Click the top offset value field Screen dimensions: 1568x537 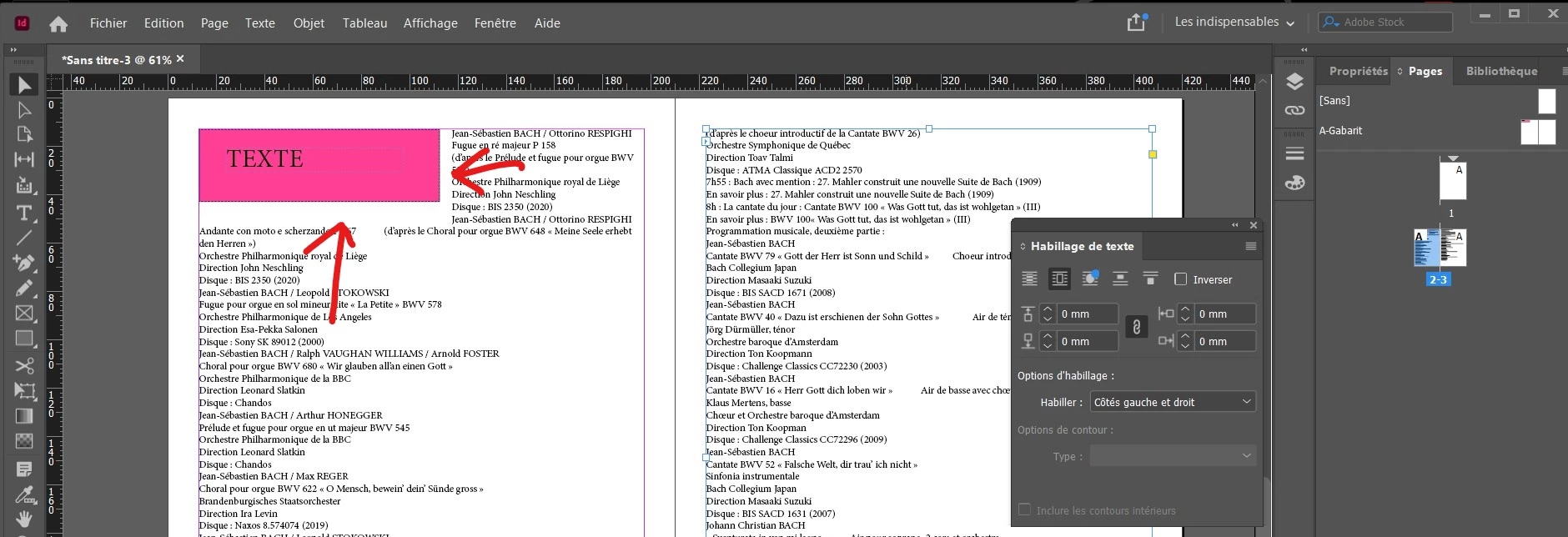[x=1087, y=314]
